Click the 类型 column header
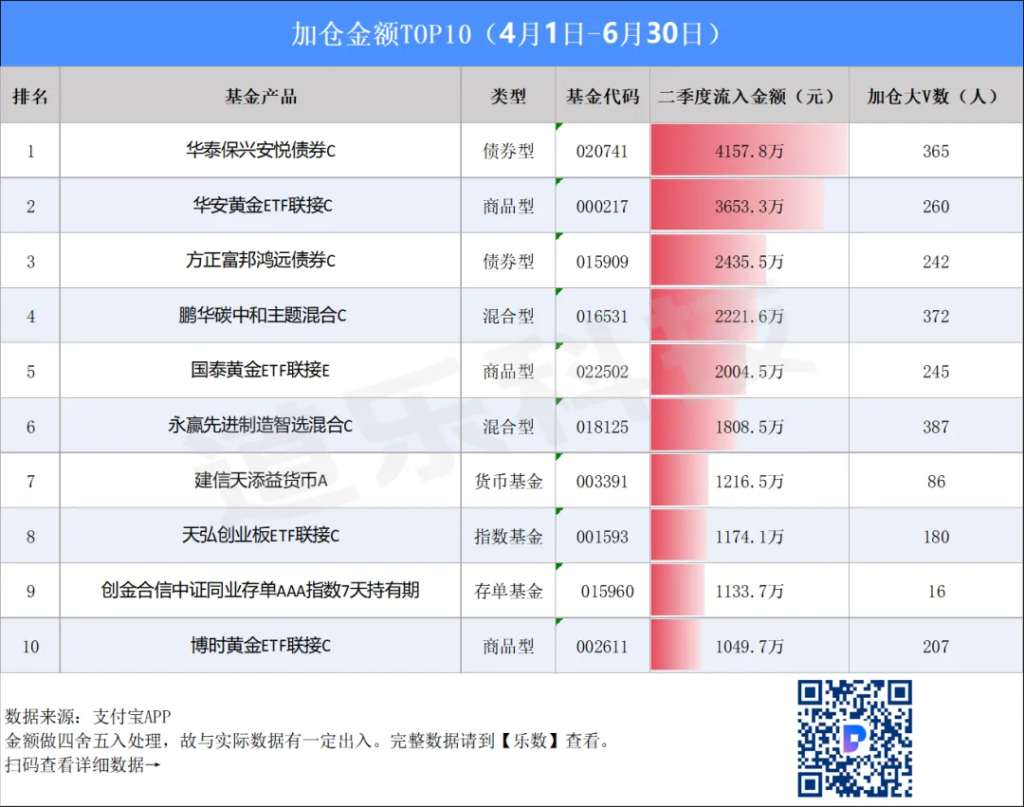Image resolution: width=1024 pixels, height=807 pixels. point(508,97)
